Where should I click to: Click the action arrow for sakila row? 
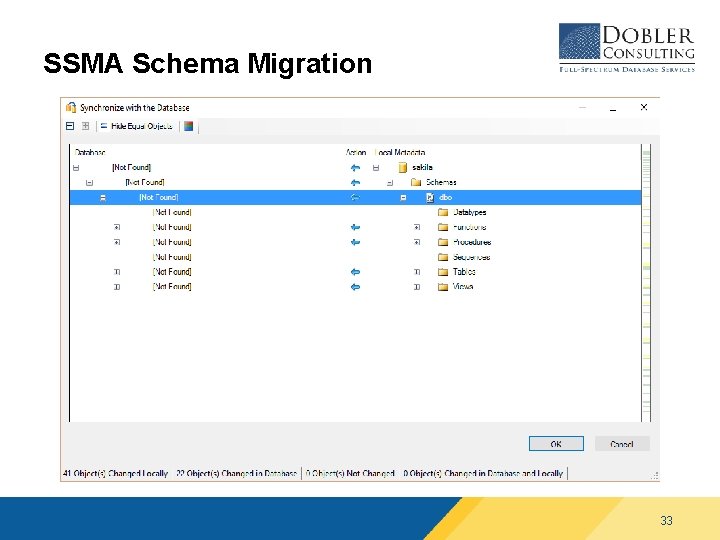355,168
